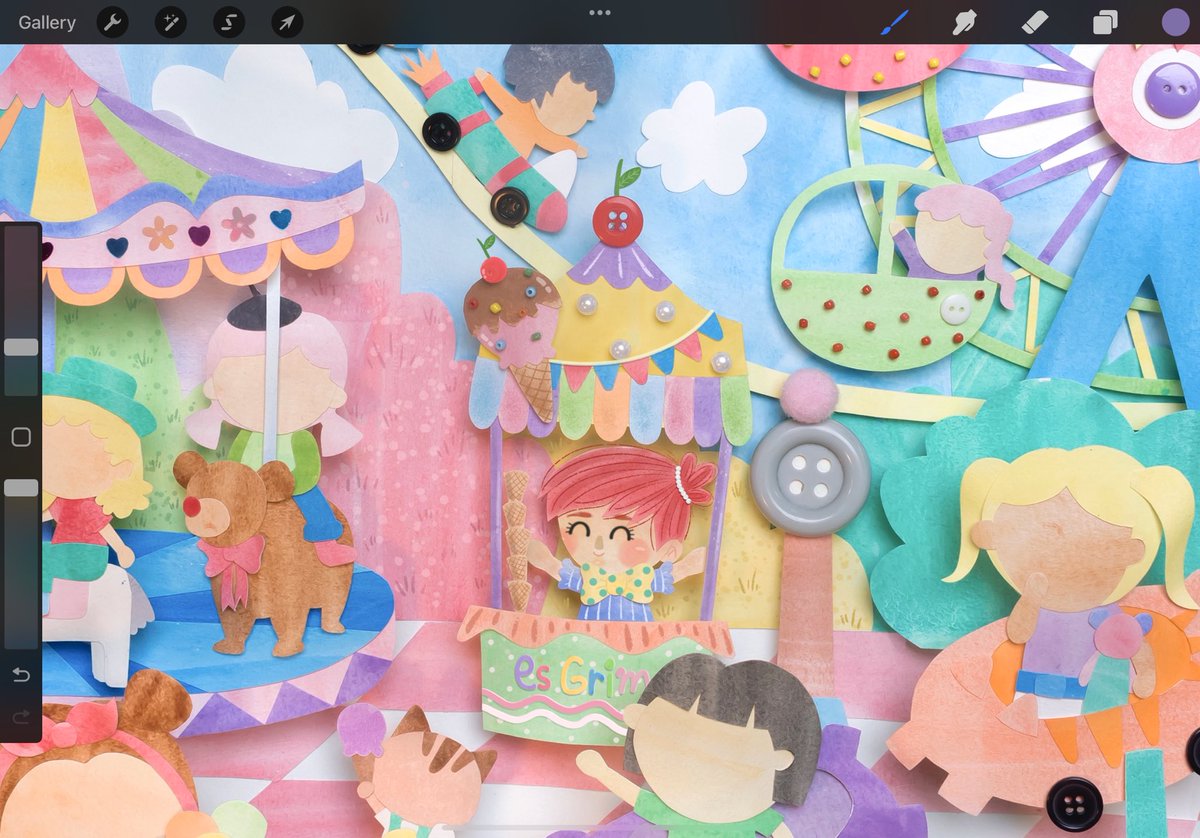Select the Eraser tool
1200x838 pixels.
coord(1035,22)
